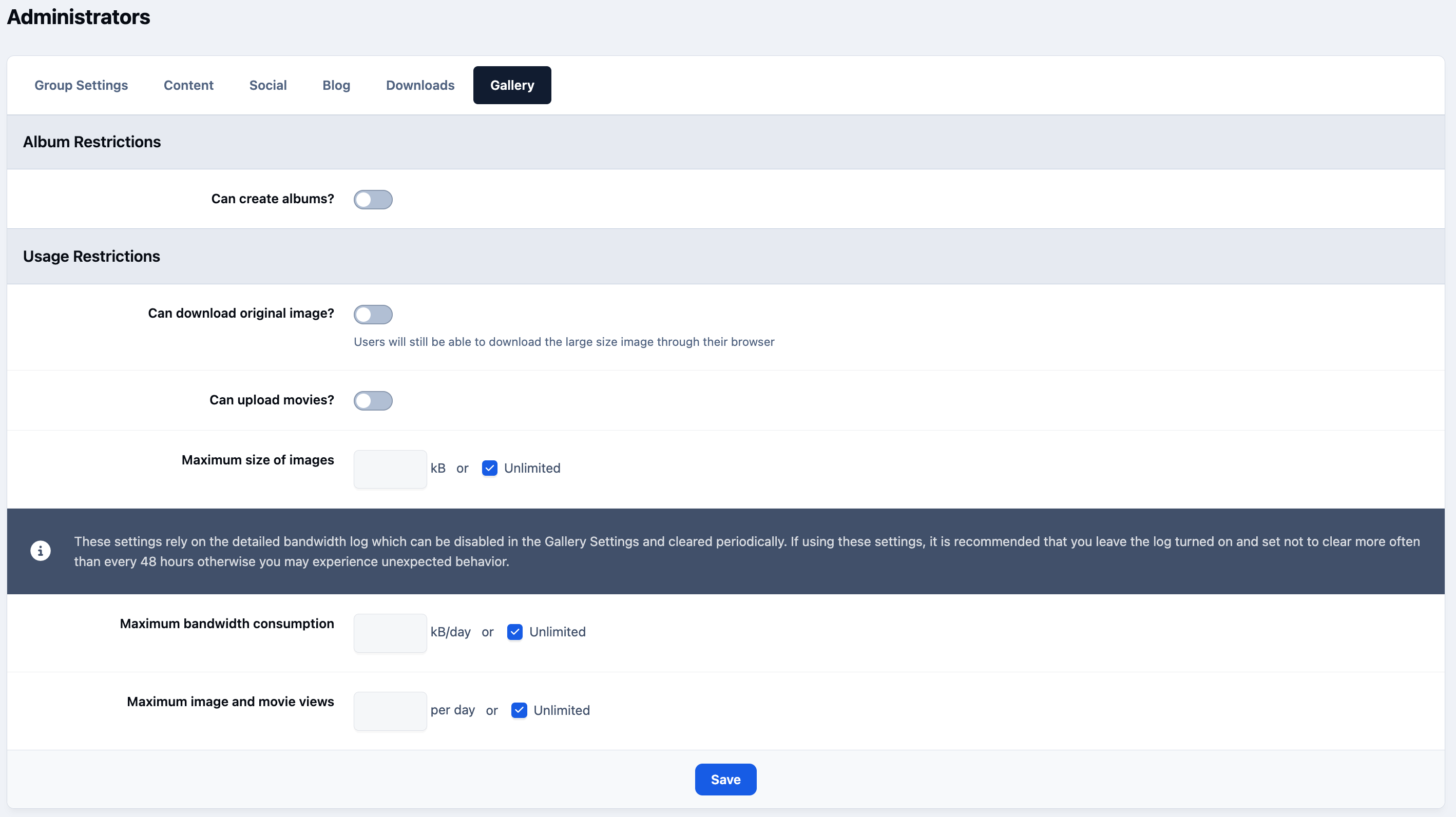1456x817 pixels.
Task: Save the group gallery settings
Action: [x=726, y=780]
